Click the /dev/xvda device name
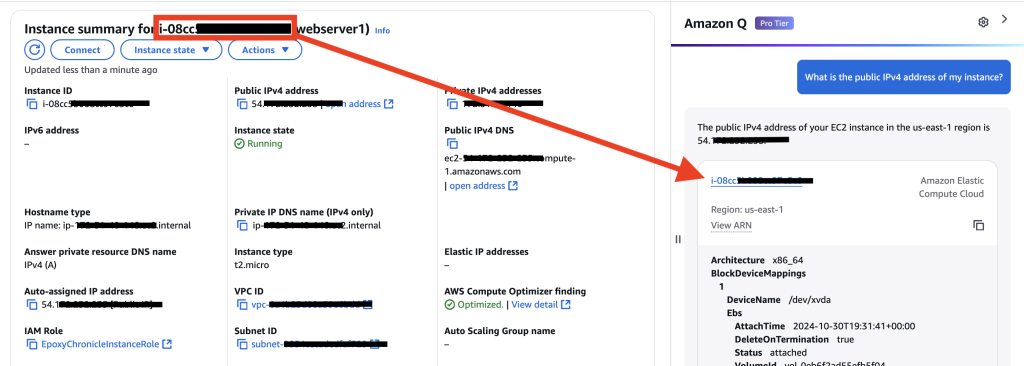 click(x=810, y=299)
